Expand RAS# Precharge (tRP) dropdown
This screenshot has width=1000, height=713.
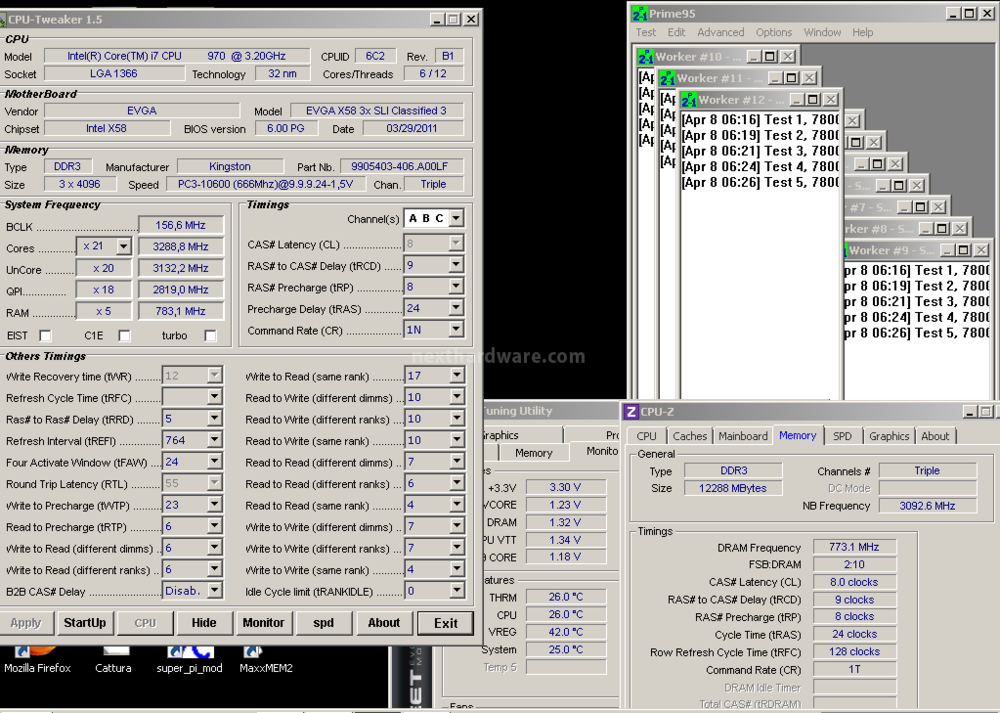click(456, 287)
